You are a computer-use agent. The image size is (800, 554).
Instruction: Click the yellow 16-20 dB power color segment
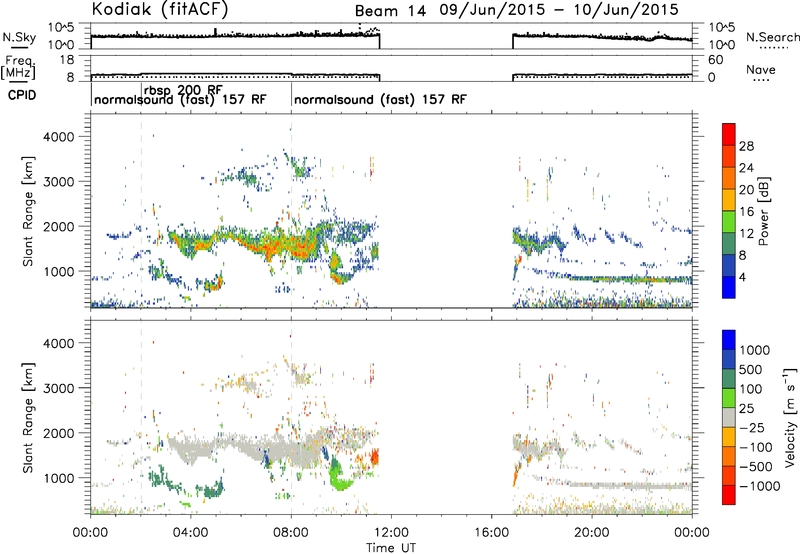[729, 200]
